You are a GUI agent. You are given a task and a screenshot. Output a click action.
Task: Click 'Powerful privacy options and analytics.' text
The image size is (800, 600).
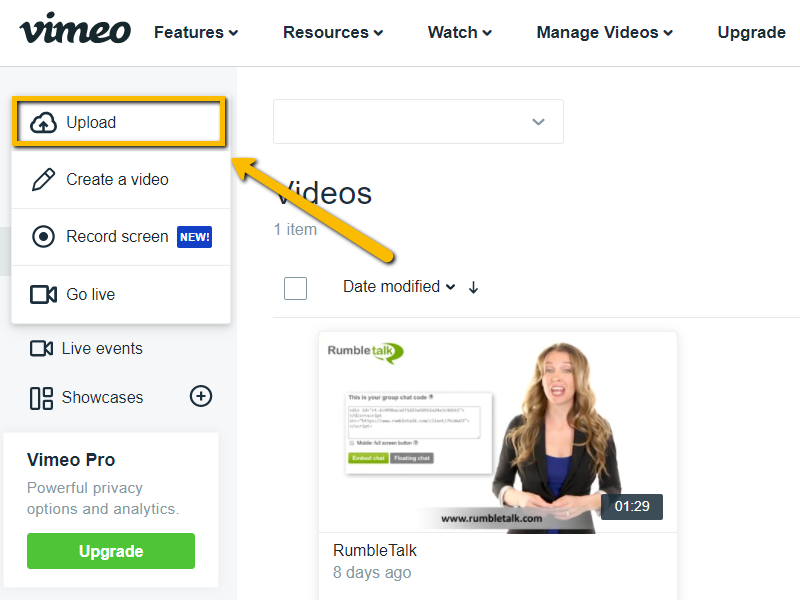pyautogui.click(x=103, y=498)
